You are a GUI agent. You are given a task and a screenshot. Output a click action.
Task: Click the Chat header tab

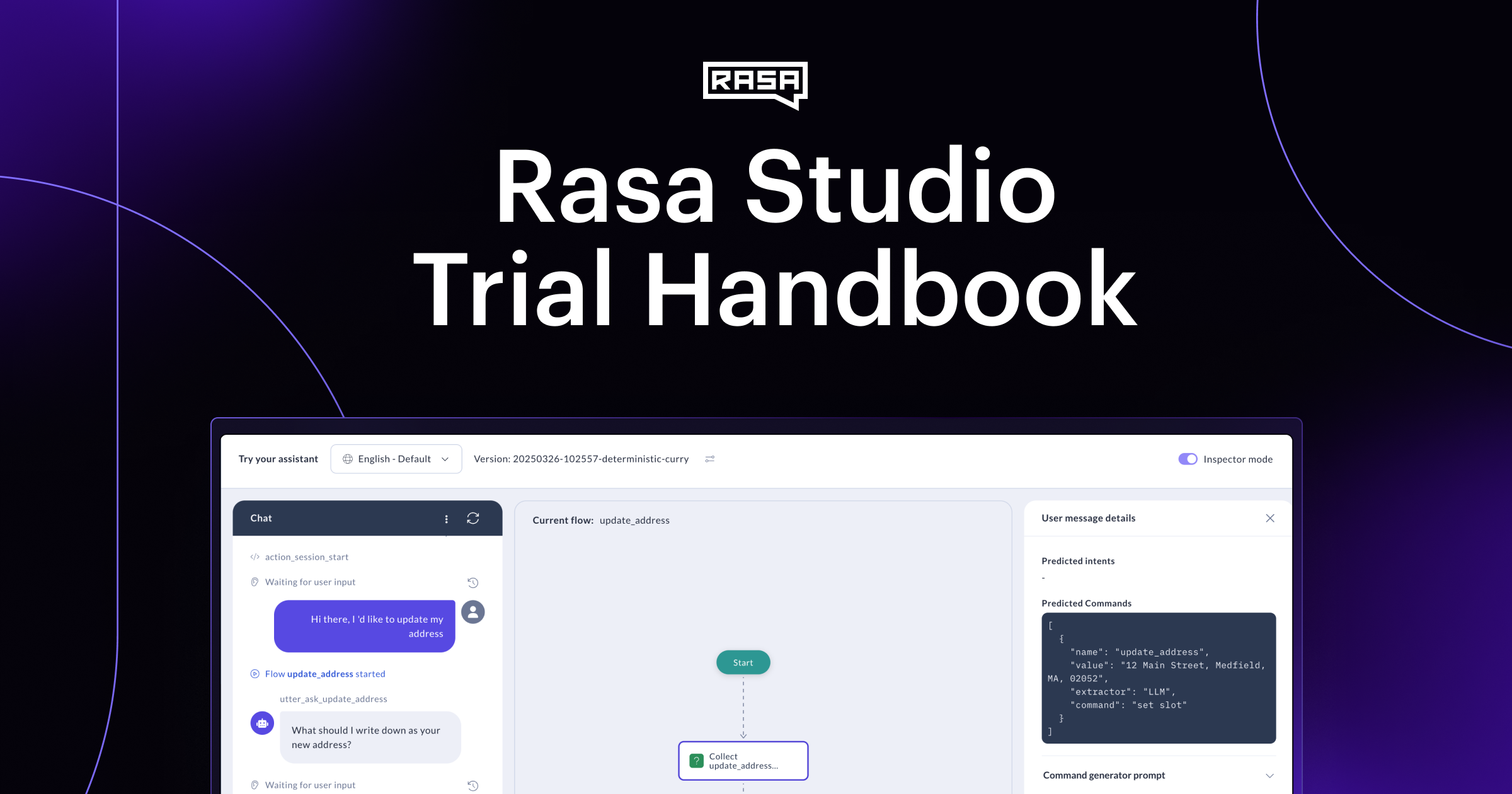(261, 518)
